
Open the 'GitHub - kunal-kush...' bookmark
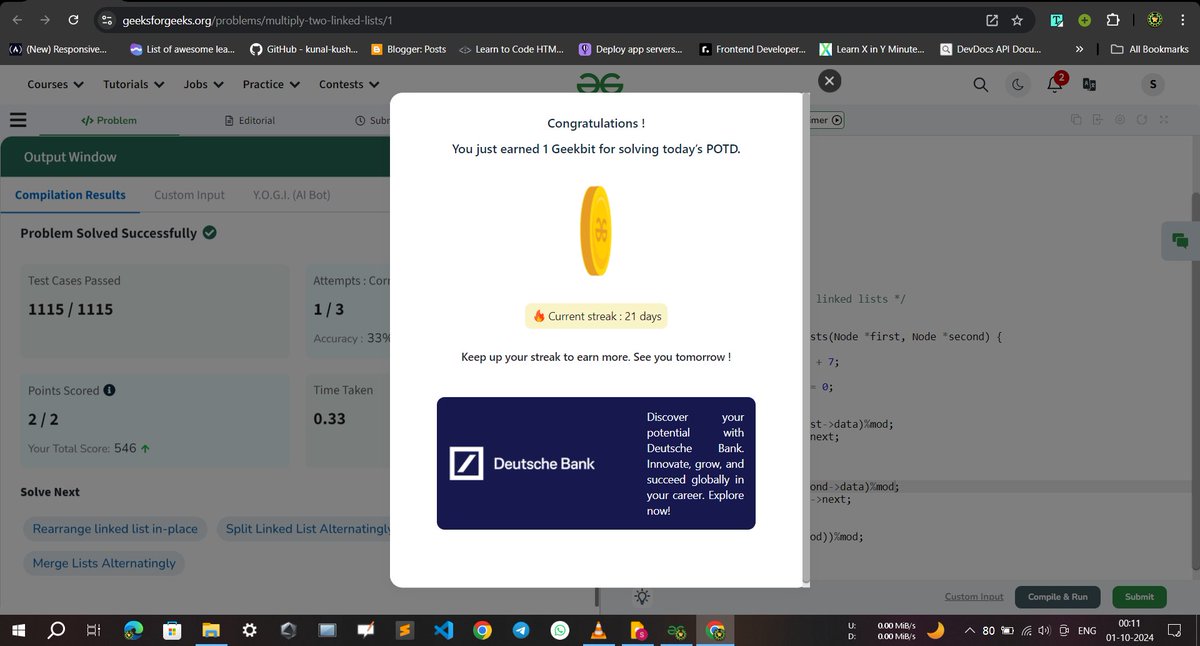click(x=303, y=49)
